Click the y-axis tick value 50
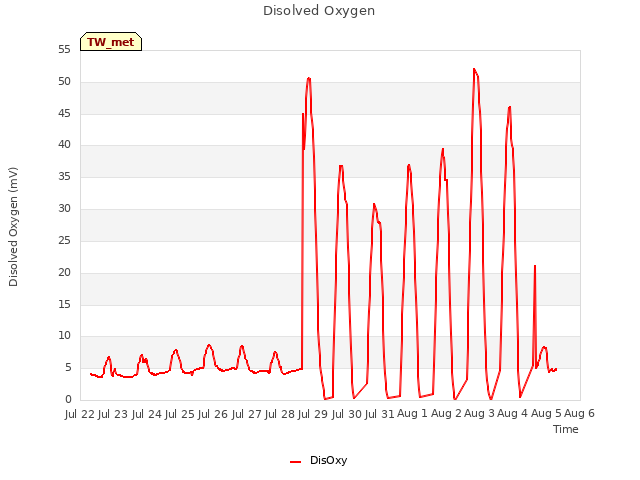Image resolution: width=640 pixels, height=480 pixels. pos(64,82)
